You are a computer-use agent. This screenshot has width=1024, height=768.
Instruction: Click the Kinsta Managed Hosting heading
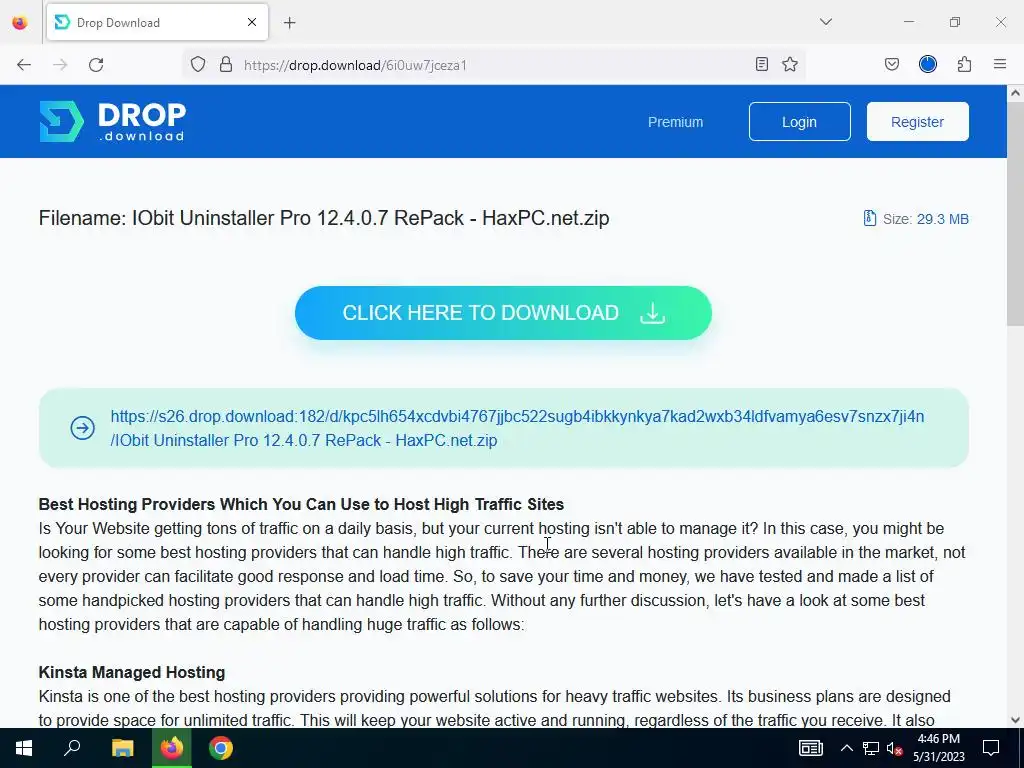pyautogui.click(x=132, y=672)
